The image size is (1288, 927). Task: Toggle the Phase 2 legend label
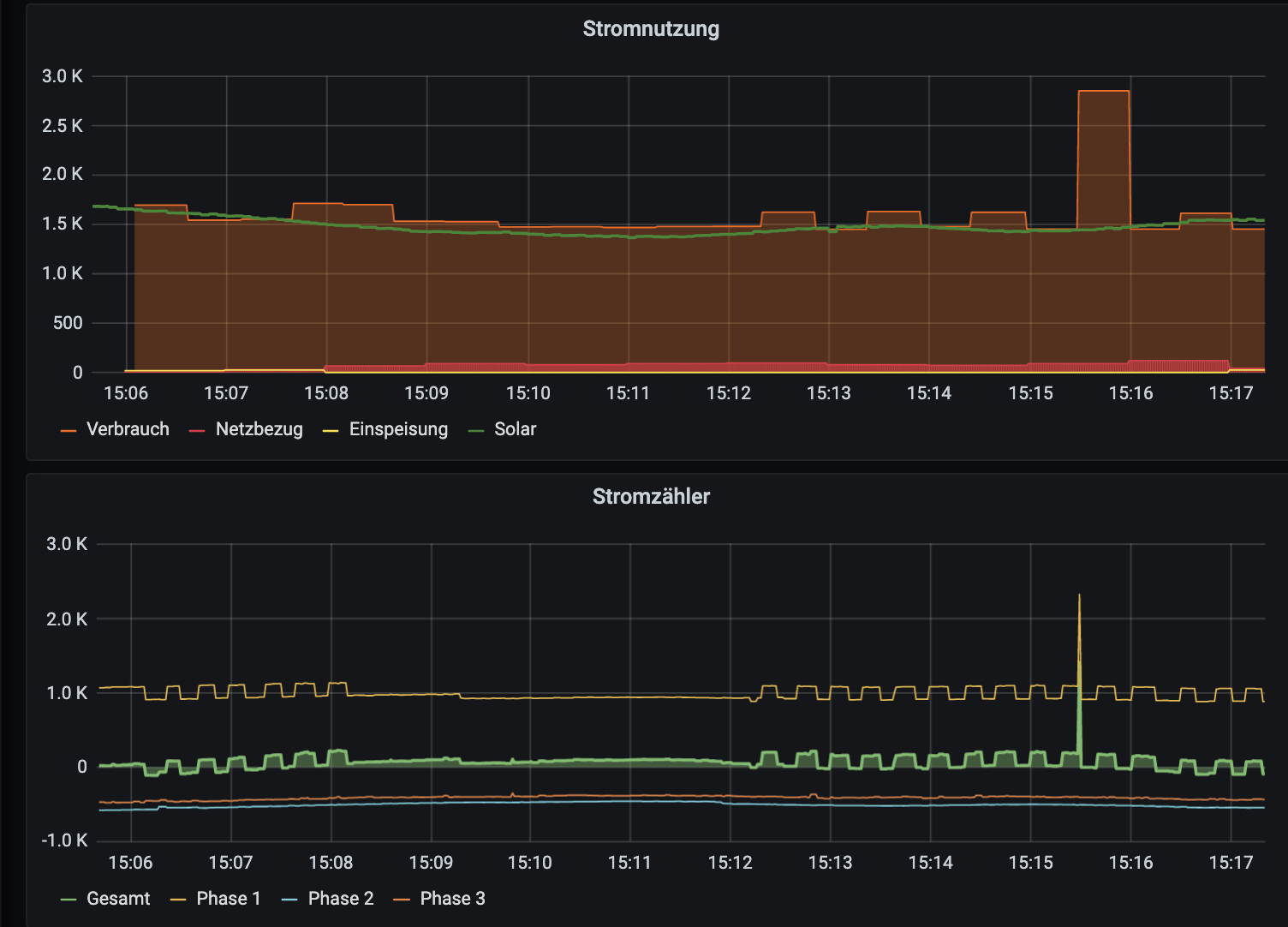(x=341, y=899)
